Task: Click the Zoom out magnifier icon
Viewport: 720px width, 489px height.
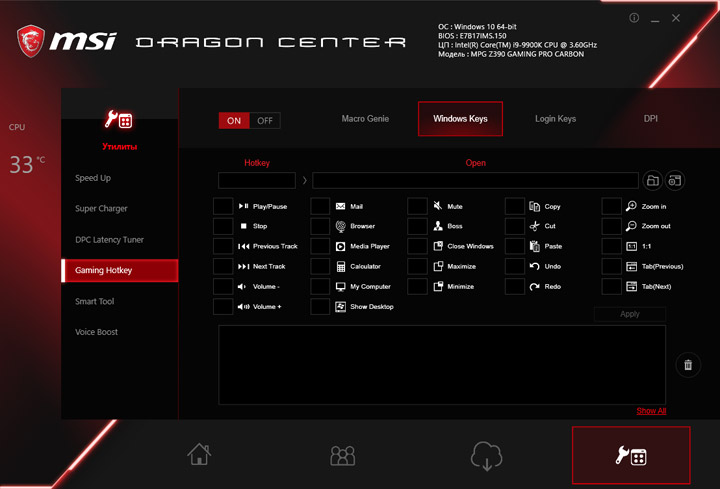Action: pyautogui.click(x=631, y=226)
